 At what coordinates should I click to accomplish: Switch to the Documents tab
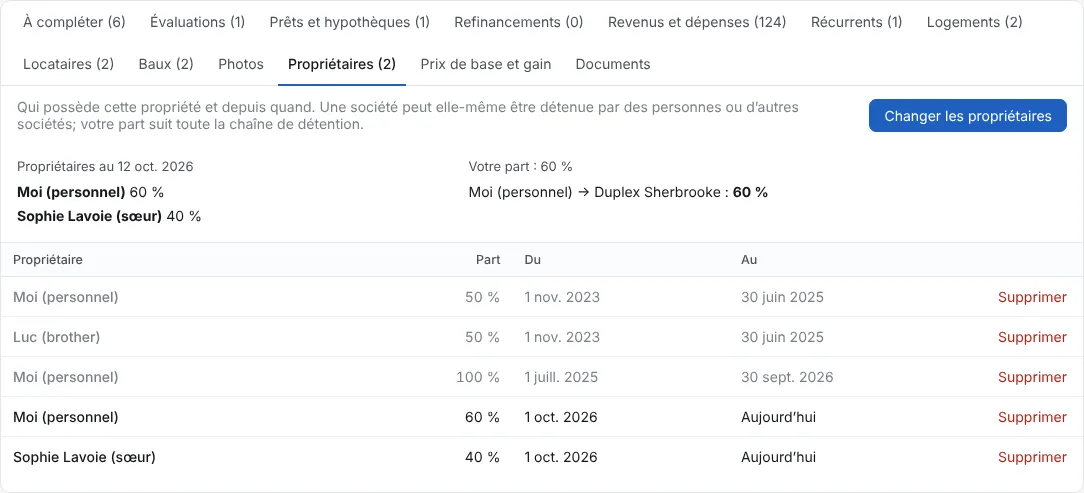613,64
